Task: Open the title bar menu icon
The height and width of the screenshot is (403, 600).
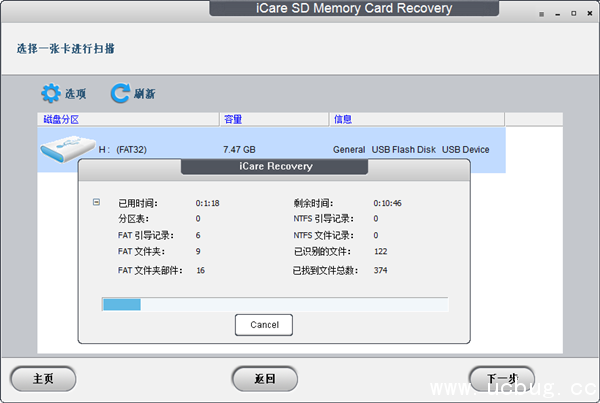Action: click(541, 14)
